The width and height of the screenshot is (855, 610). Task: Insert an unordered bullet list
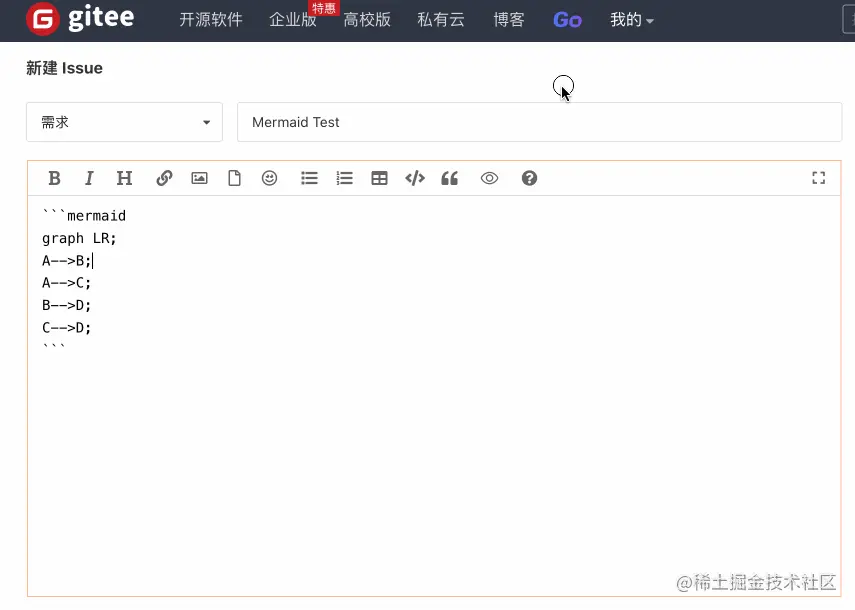[309, 178]
